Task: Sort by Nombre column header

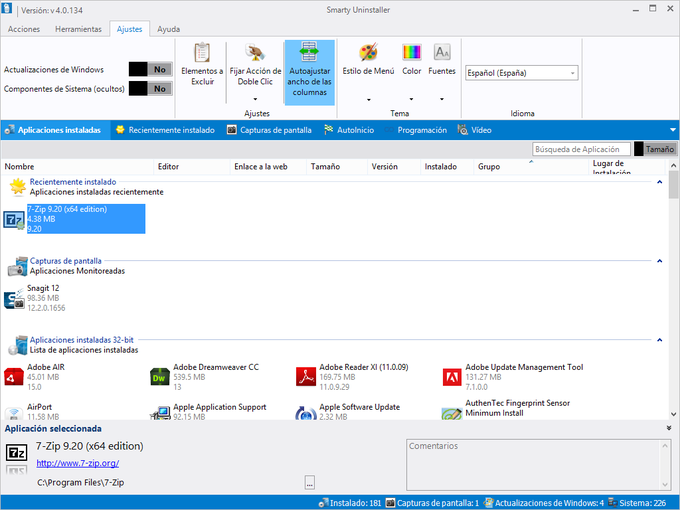Action: tap(77, 167)
